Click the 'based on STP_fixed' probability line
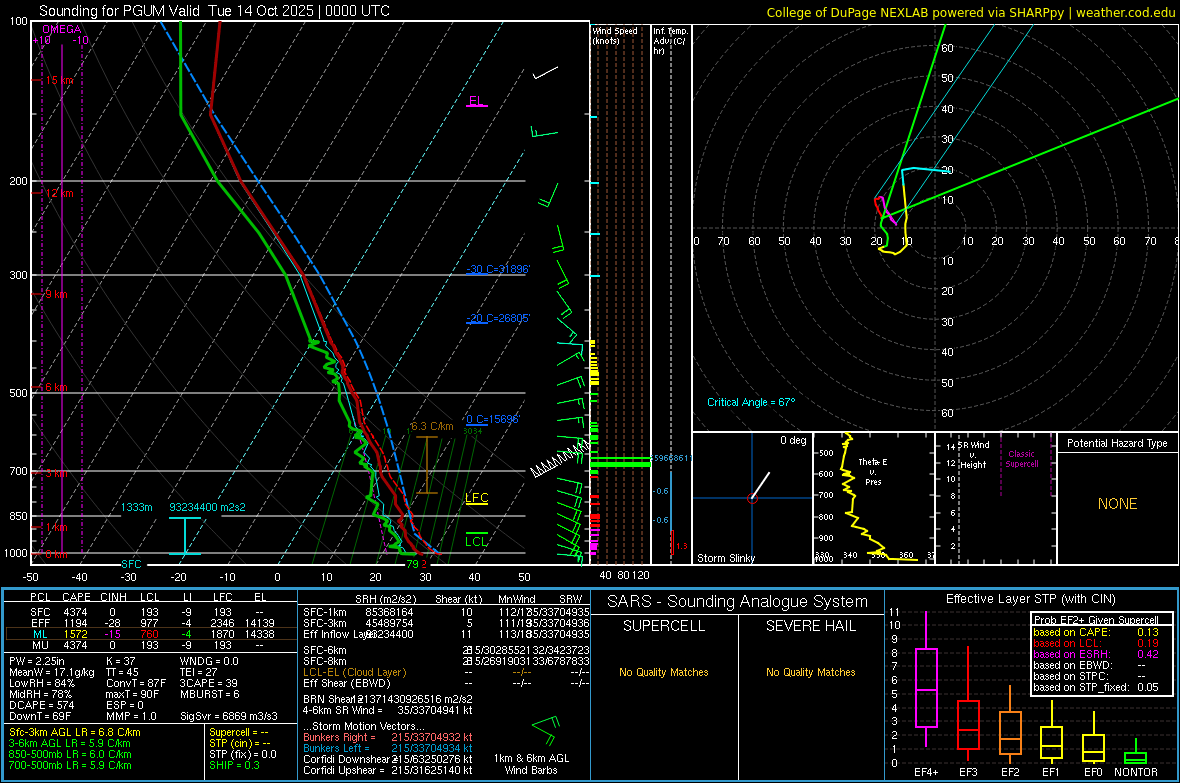Screen dimensions: 1180x783 coord(1095,687)
